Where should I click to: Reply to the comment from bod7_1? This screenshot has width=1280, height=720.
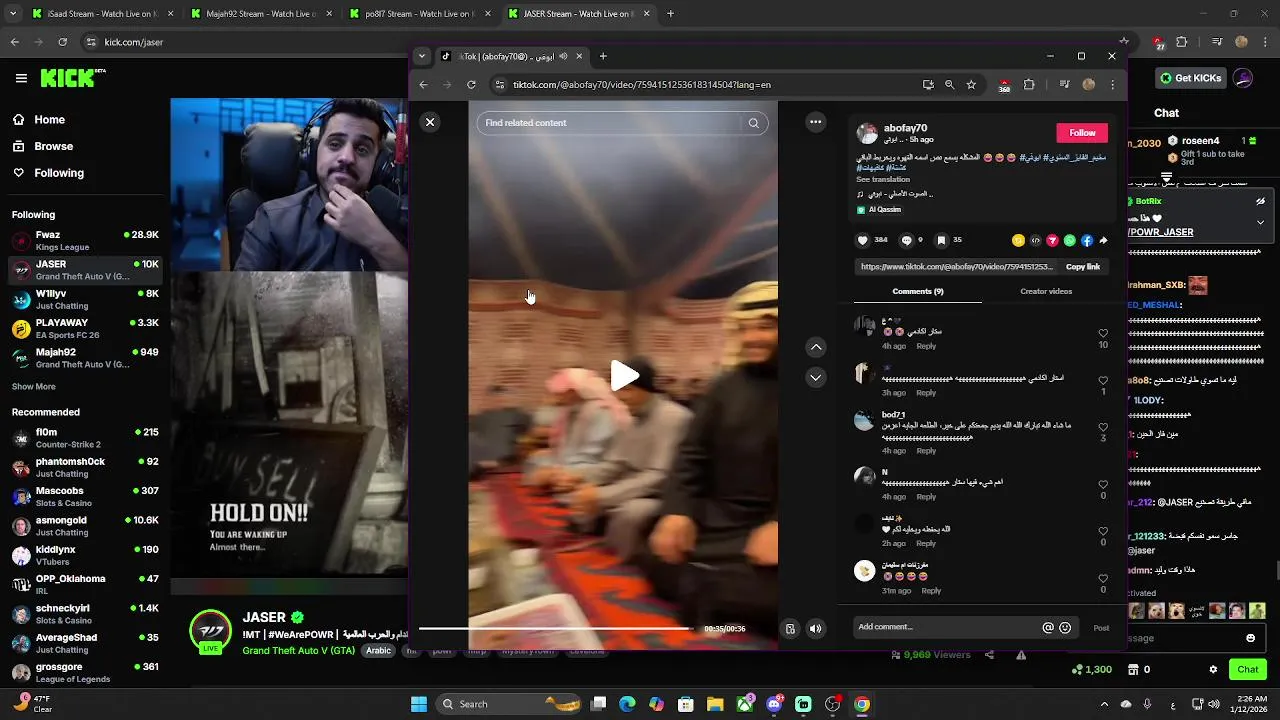pos(926,451)
